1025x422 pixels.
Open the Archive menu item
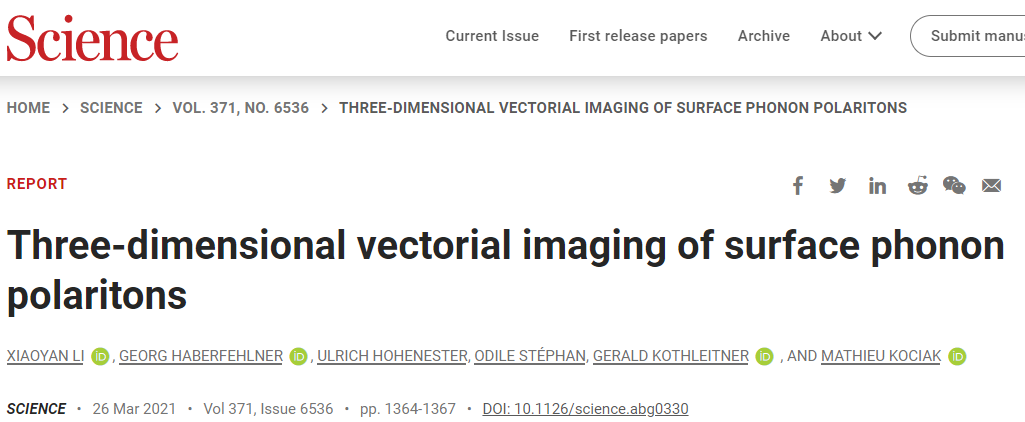764,36
